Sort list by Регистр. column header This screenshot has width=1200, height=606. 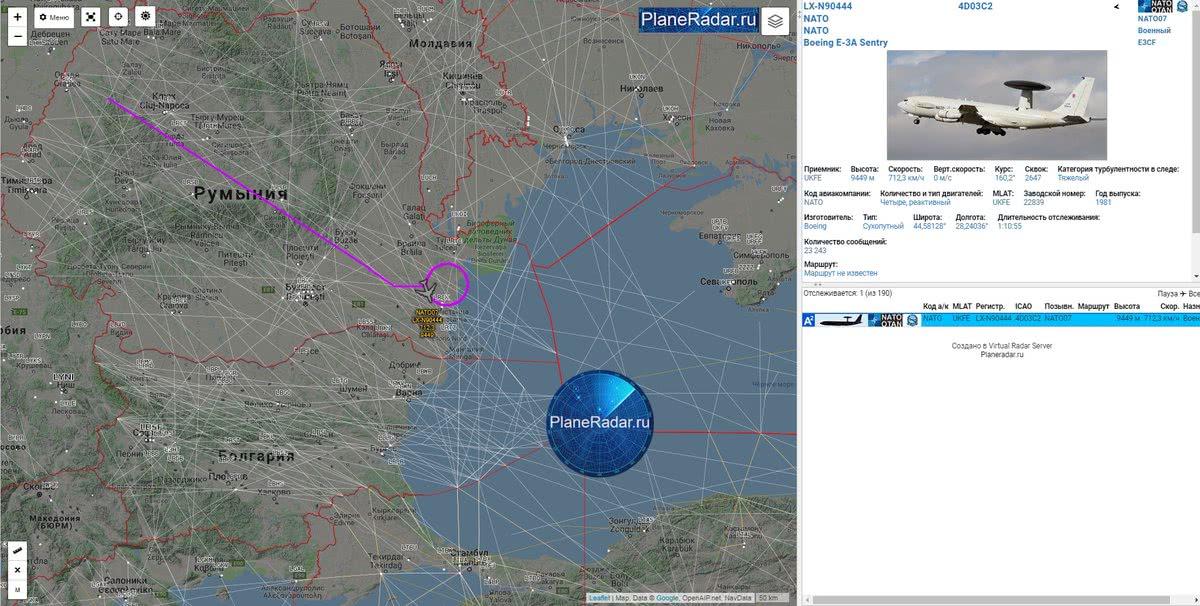(x=990, y=306)
